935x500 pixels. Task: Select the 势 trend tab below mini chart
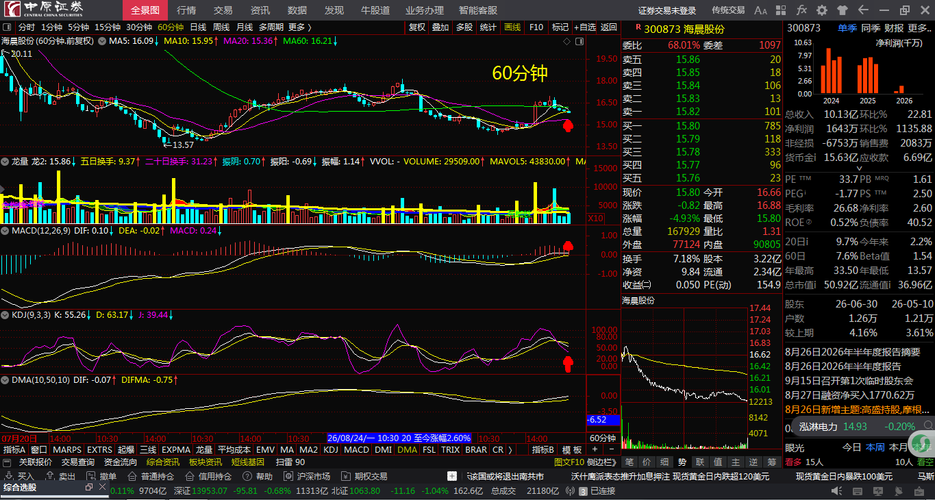click(682, 462)
